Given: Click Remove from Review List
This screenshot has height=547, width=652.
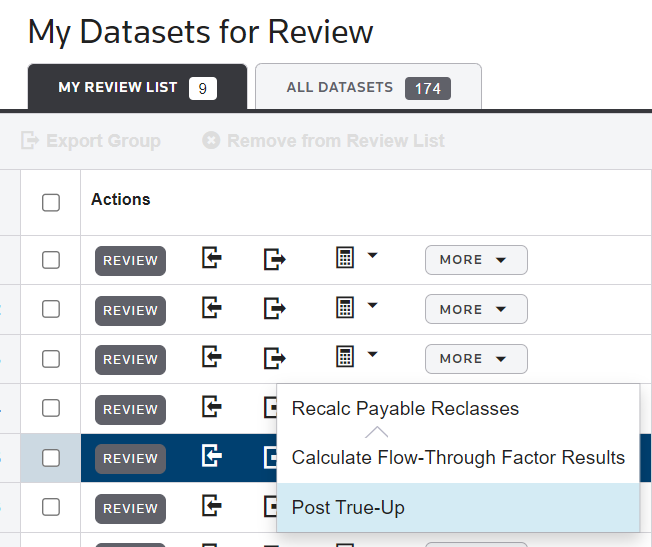Looking at the screenshot, I should (324, 141).
